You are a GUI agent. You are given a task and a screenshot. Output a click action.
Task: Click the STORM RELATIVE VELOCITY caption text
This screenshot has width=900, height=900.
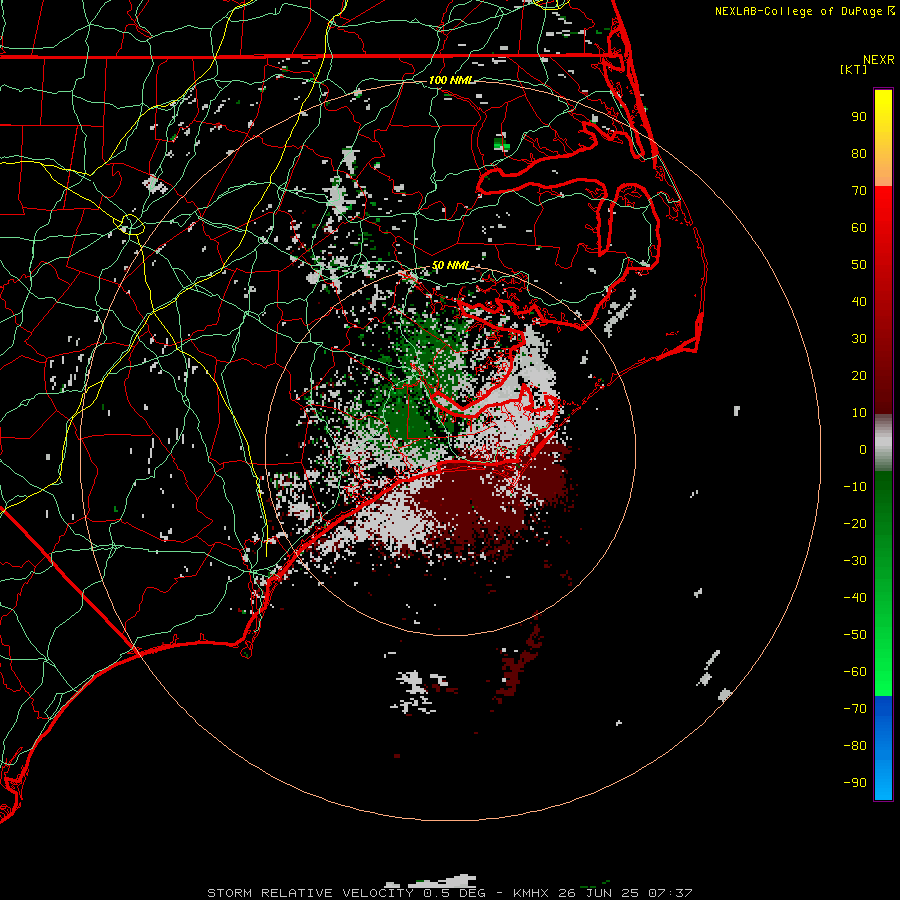(x=310, y=893)
